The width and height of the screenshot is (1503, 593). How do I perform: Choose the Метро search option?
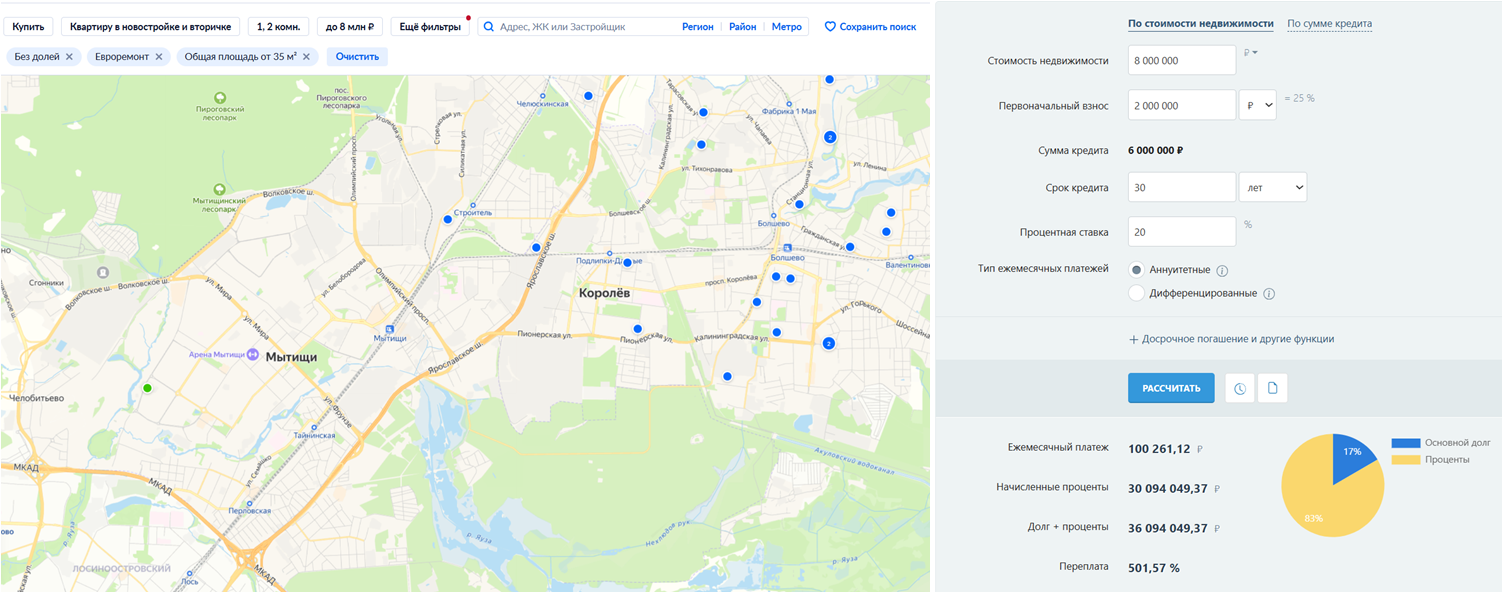(x=787, y=27)
